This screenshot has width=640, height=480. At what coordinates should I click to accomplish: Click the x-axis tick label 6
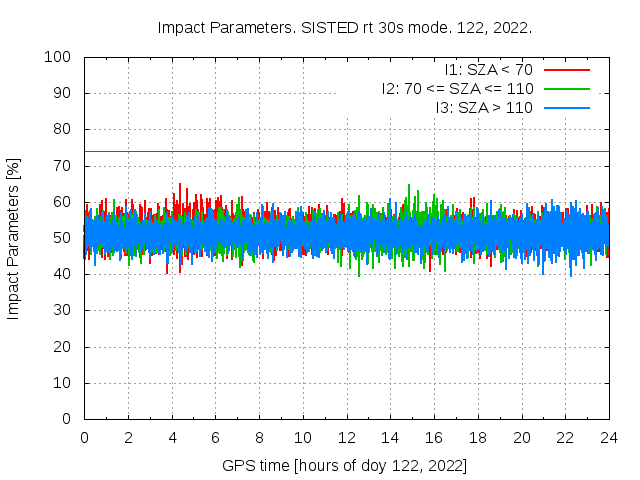click(215, 438)
